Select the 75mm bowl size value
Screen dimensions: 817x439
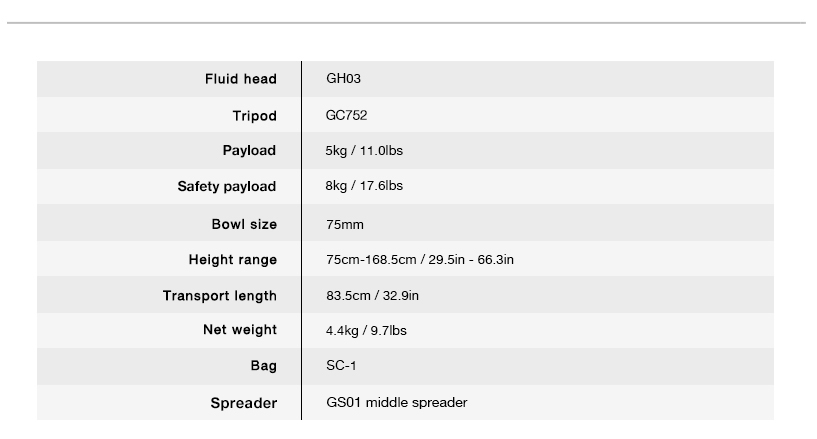[345, 224]
